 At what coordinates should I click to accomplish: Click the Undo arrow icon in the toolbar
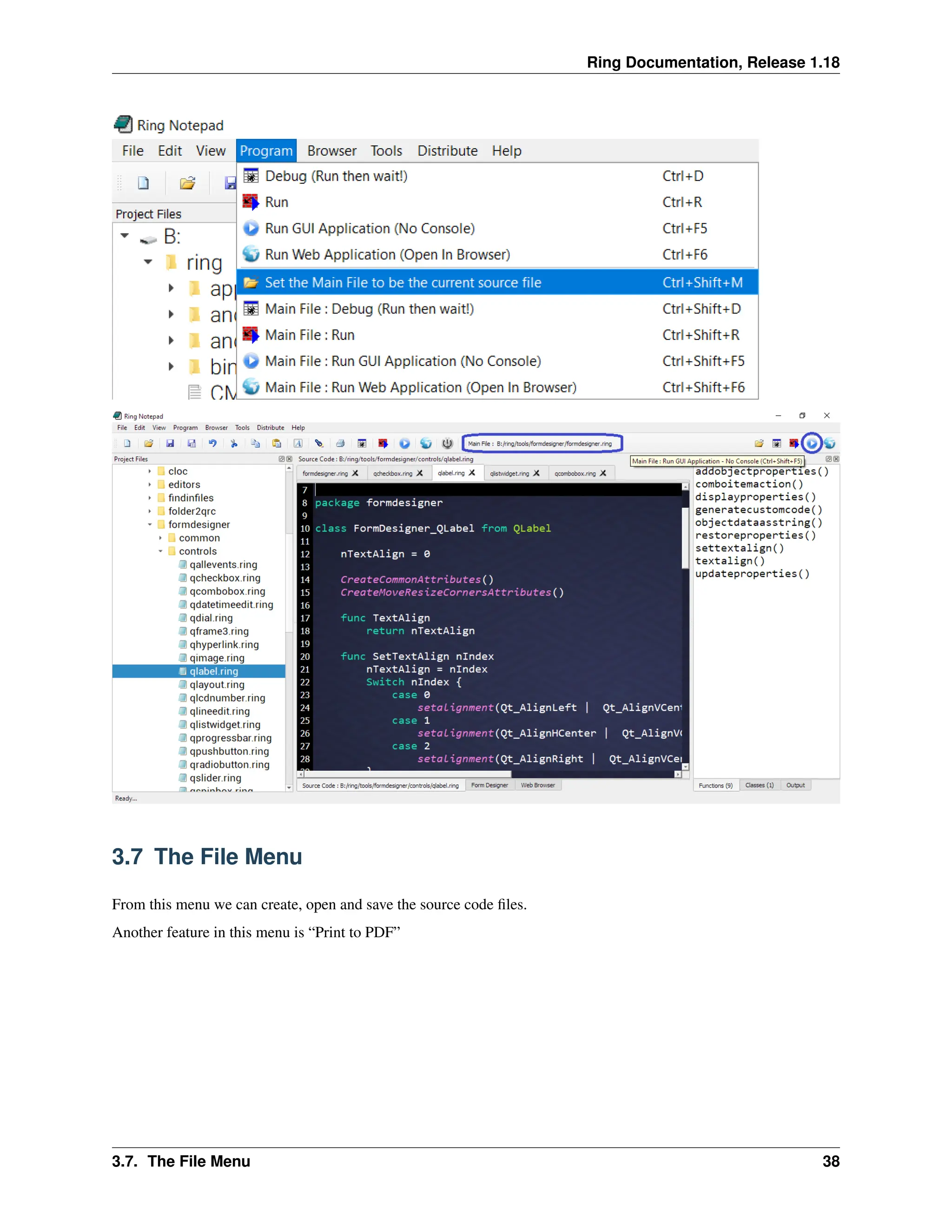(212, 444)
